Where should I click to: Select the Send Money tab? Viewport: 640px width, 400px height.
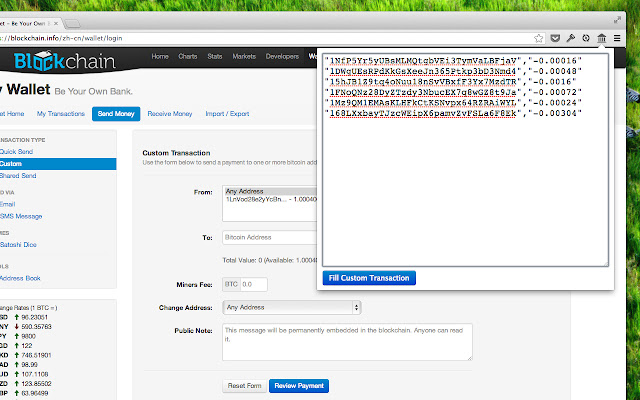pos(116,114)
